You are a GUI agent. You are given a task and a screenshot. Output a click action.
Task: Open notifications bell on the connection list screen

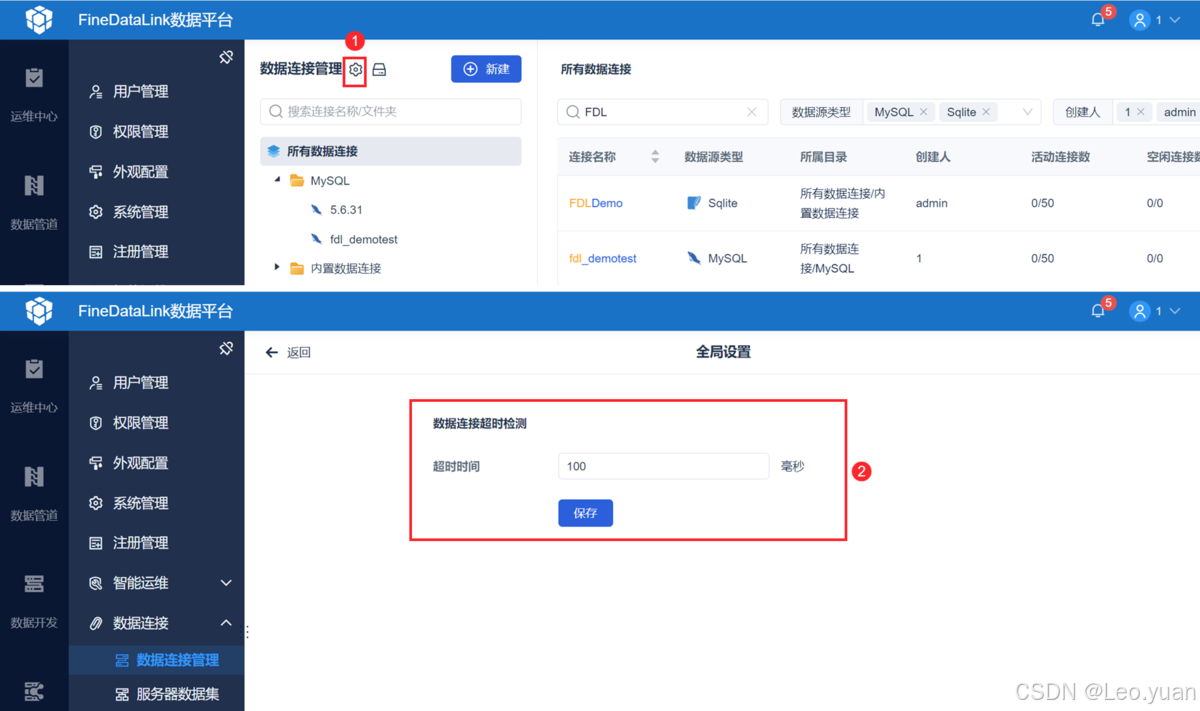[1098, 20]
